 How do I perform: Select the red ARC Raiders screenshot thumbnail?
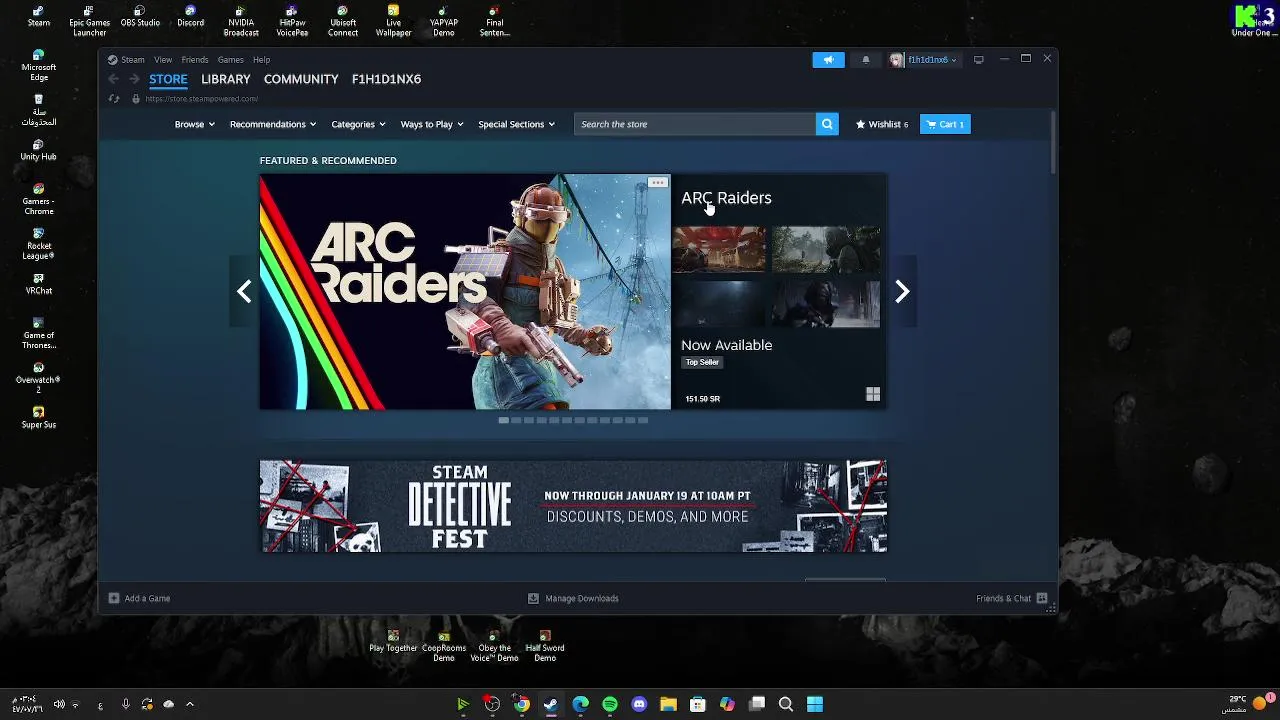(x=719, y=249)
